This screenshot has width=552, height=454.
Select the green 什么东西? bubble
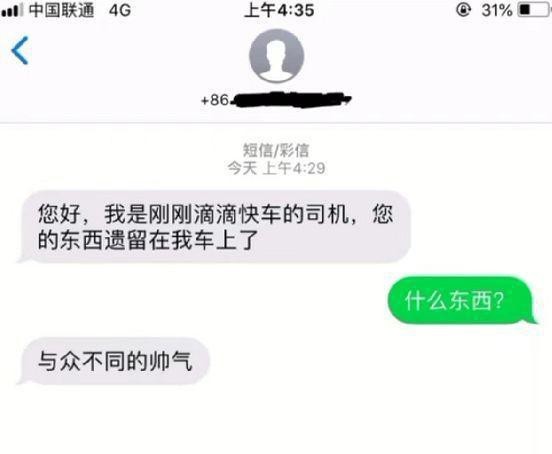(x=462, y=301)
